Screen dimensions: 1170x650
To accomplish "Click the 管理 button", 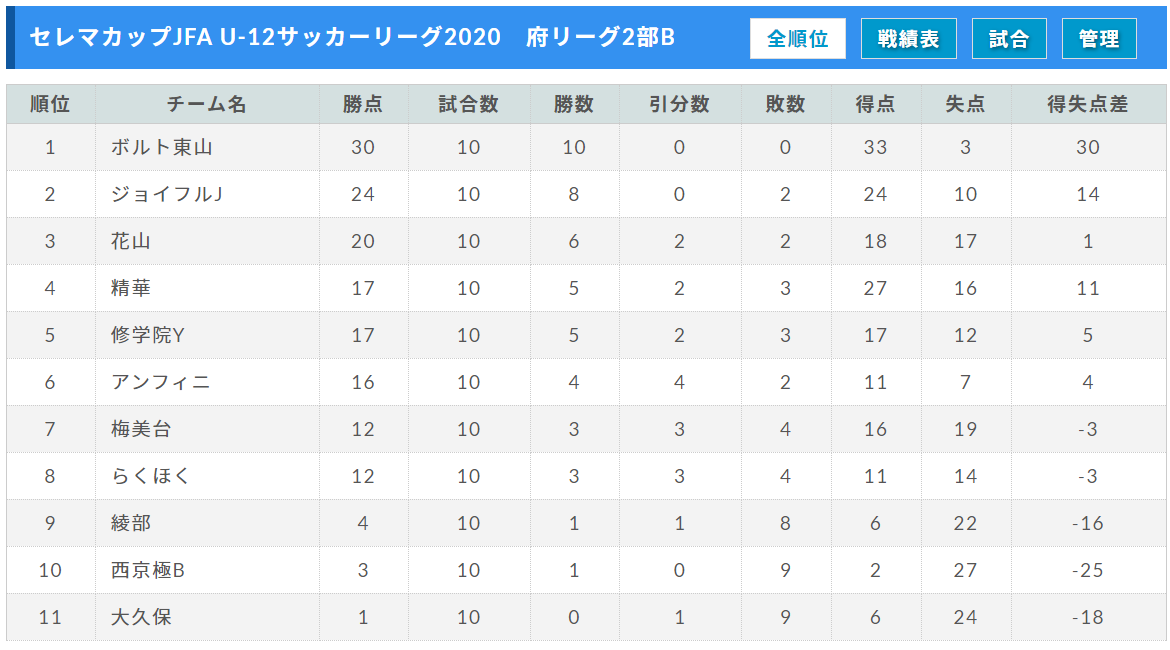I will point(1099,39).
